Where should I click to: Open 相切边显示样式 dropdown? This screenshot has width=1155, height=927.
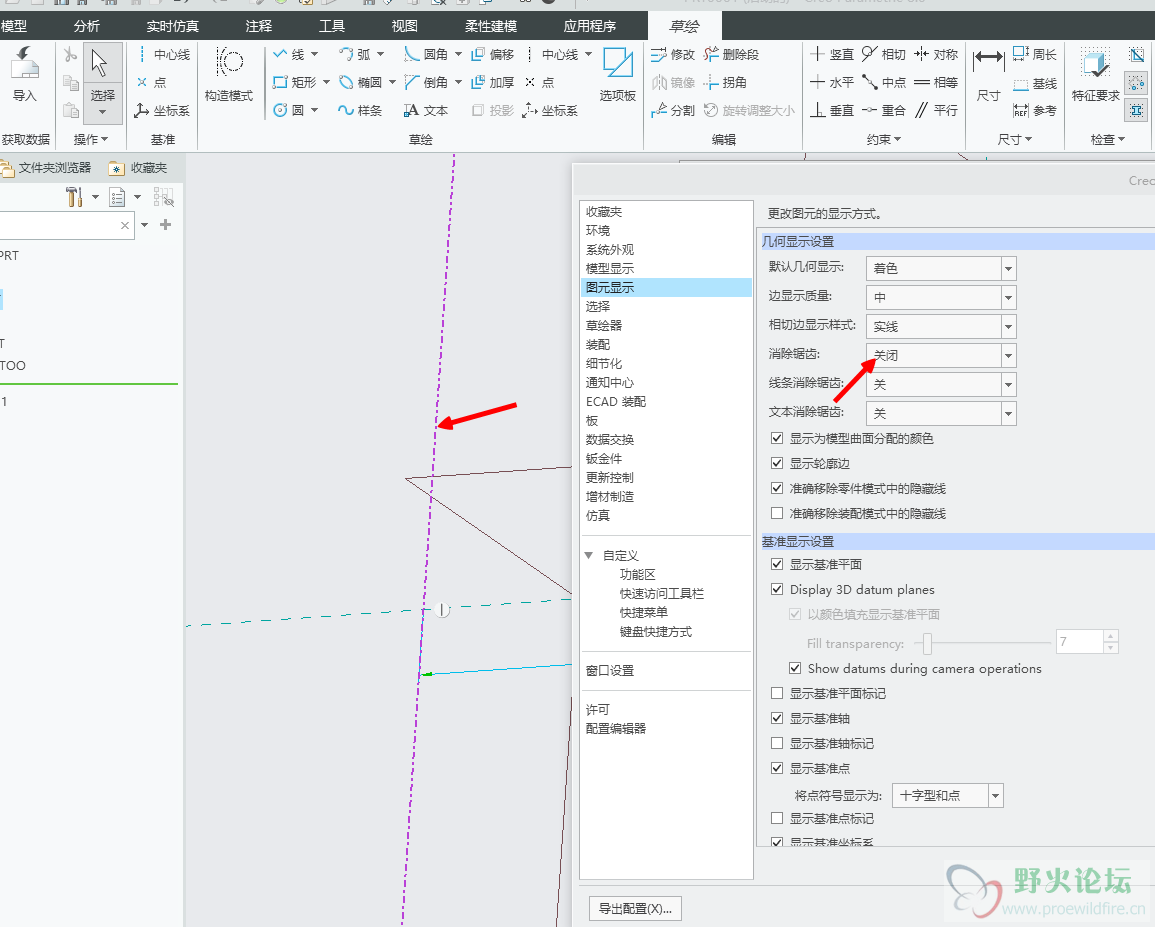point(941,326)
